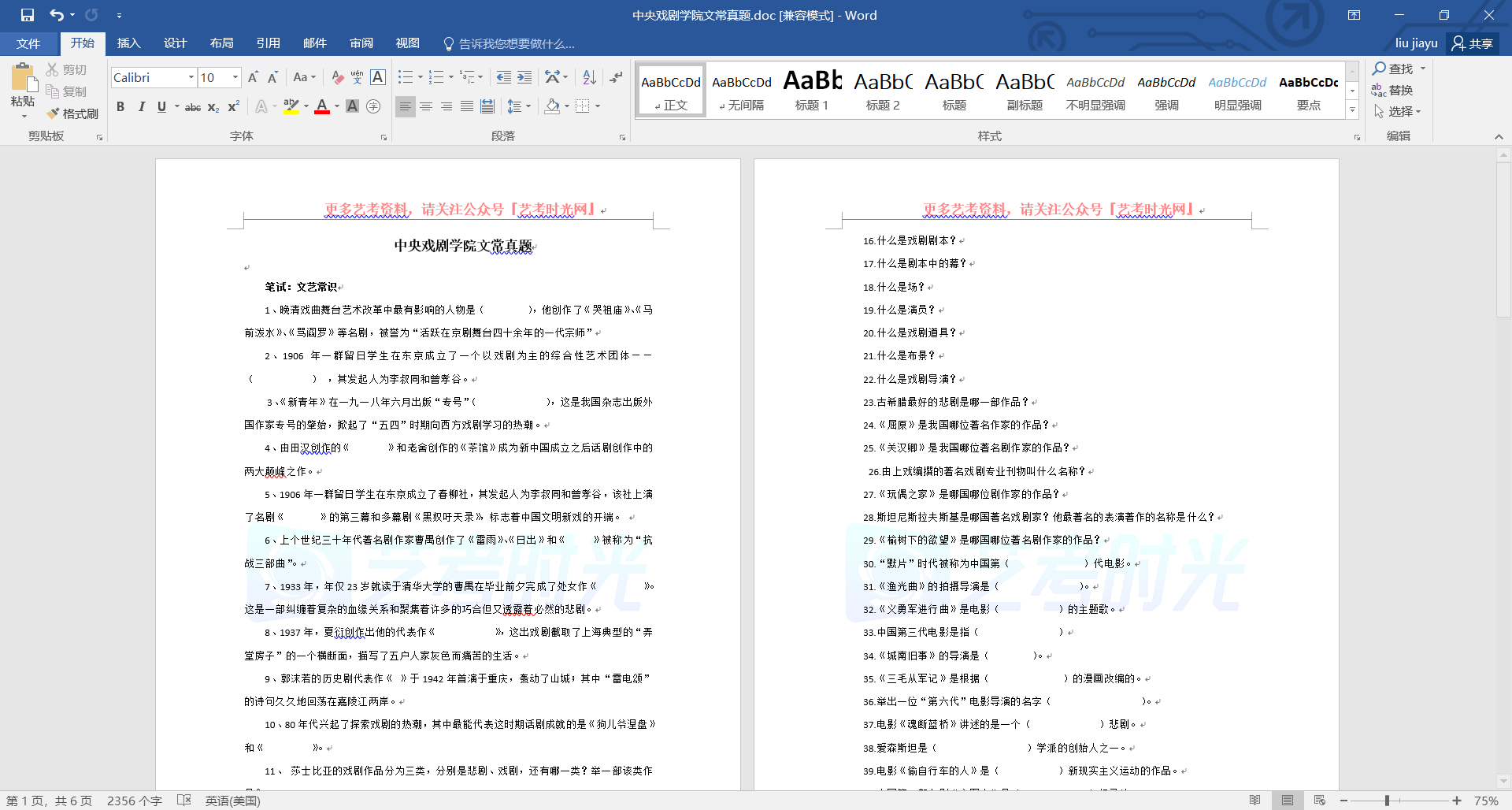Image resolution: width=1512 pixels, height=810 pixels.
Task: Expand the styles gallery more arrow
Action: tap(1352, 110)
